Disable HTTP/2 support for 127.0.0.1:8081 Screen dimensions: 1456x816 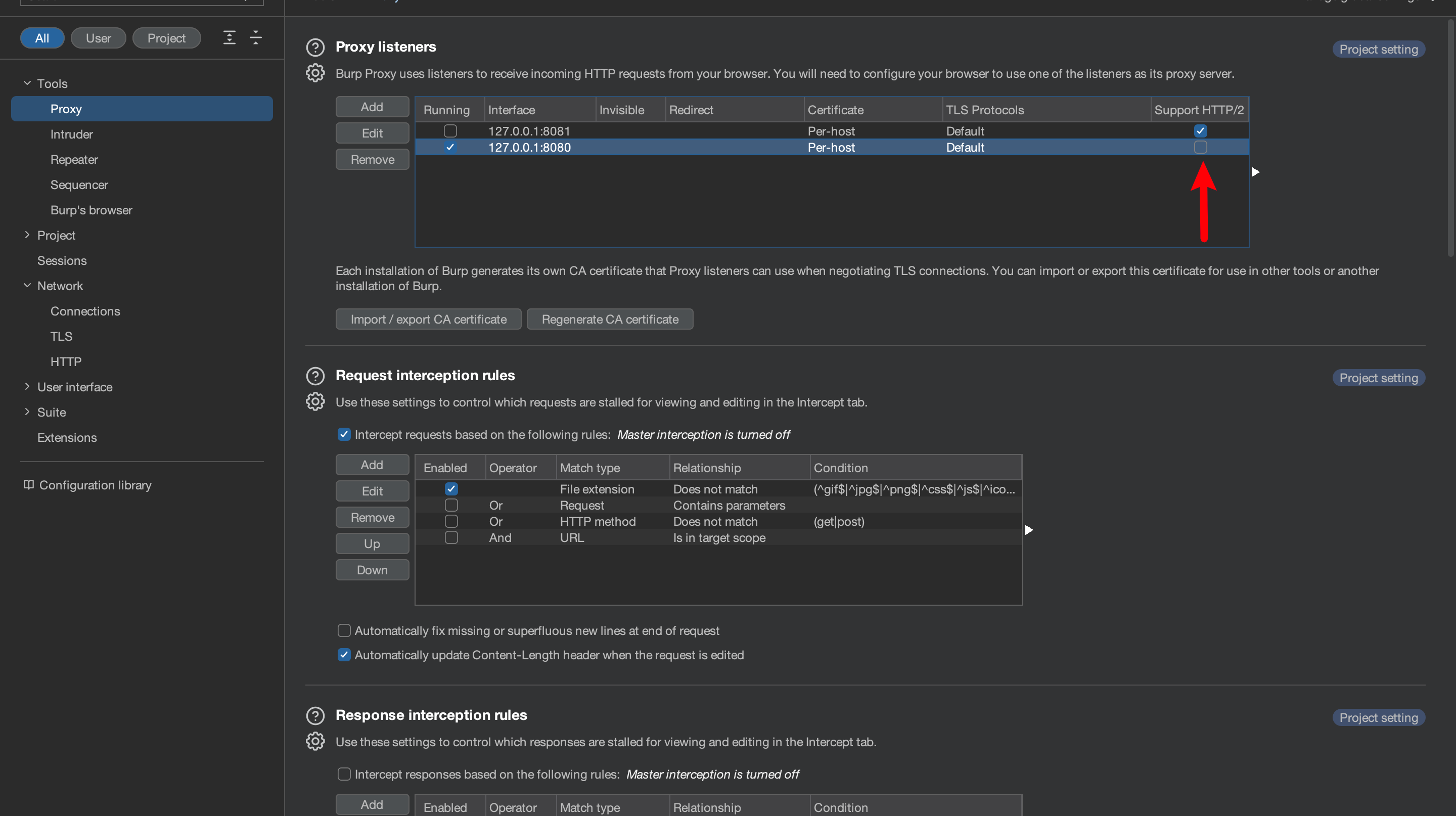pos(1201,131)
